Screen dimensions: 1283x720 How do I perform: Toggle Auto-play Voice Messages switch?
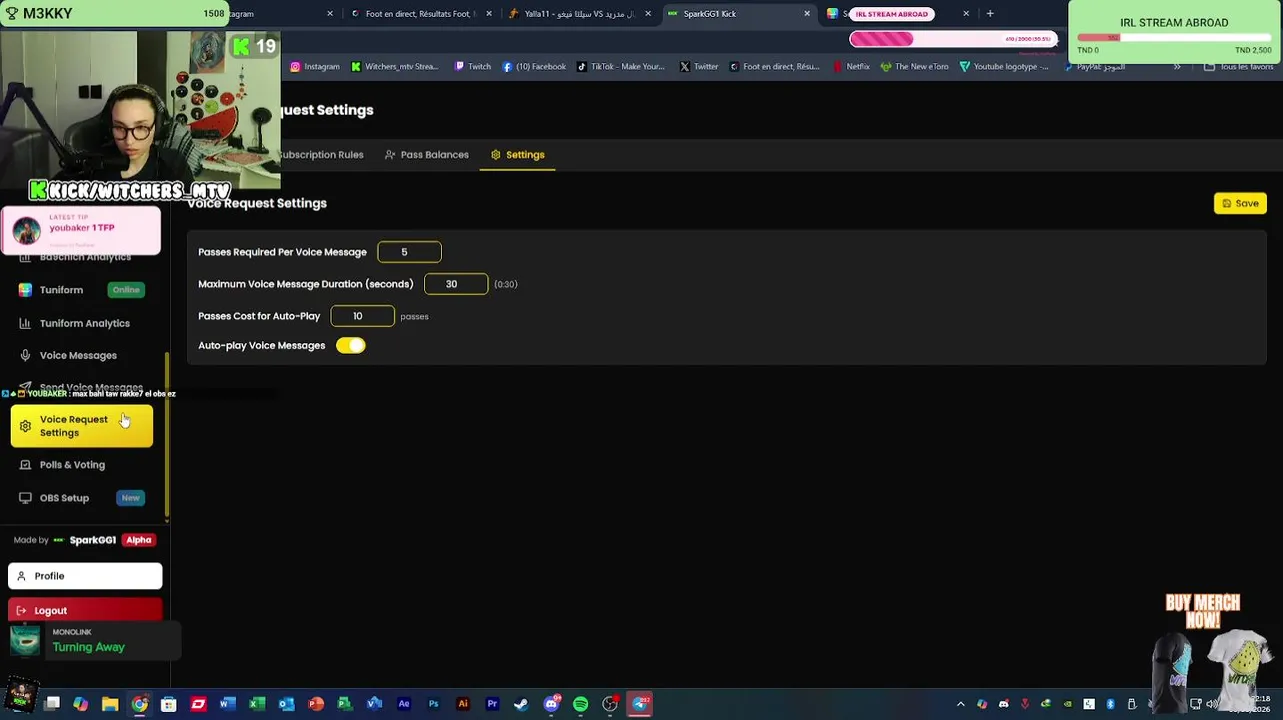coord(351,345)
